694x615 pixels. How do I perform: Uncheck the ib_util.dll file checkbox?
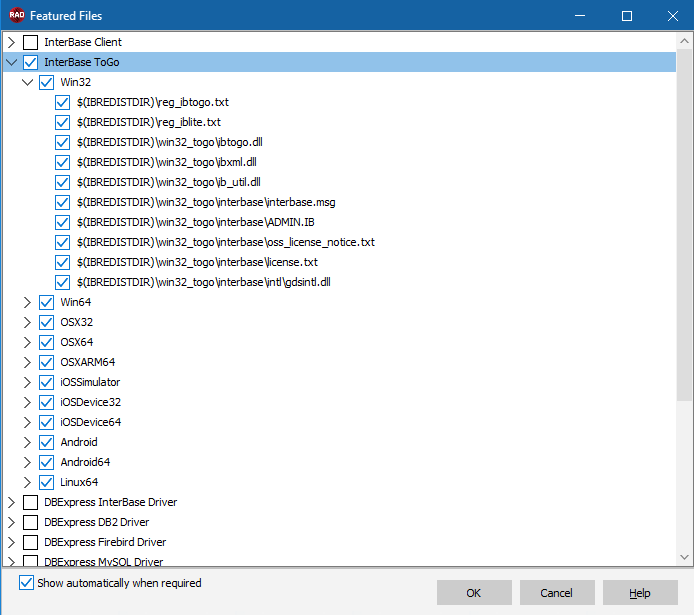62,182
